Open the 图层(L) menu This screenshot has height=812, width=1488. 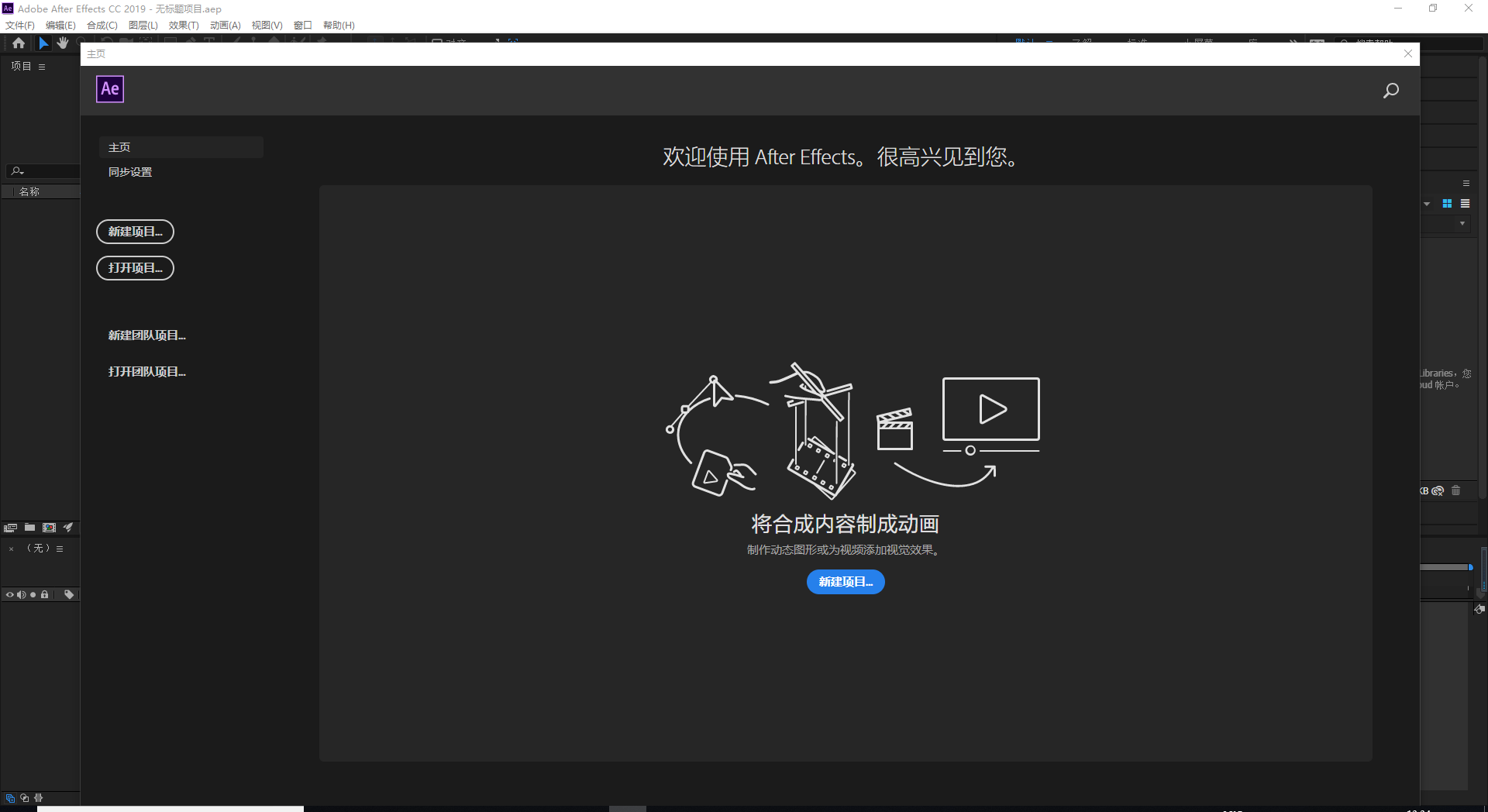point(143,26)
